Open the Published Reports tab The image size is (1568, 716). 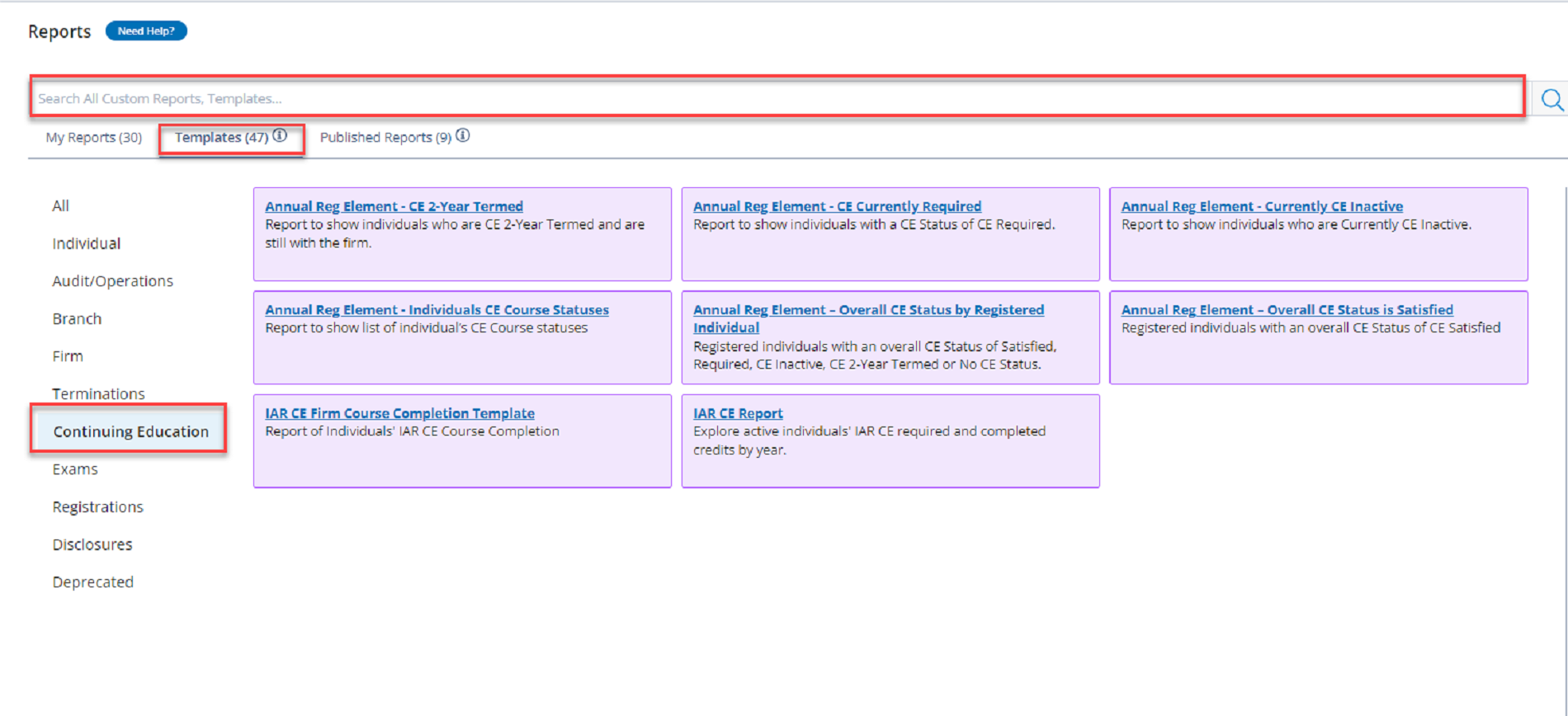[385, 138]
